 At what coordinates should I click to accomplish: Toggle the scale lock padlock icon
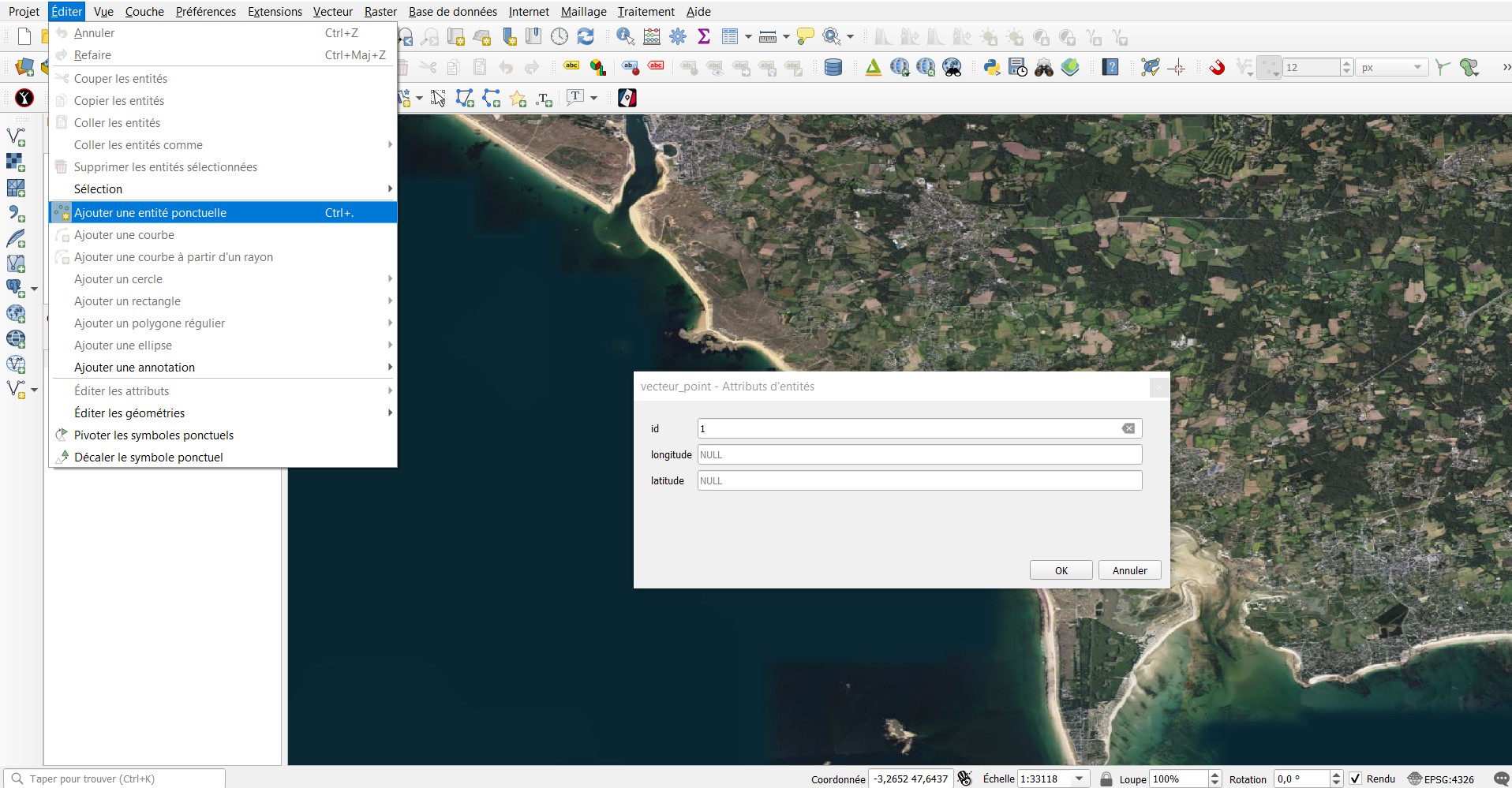(1106, 779)
